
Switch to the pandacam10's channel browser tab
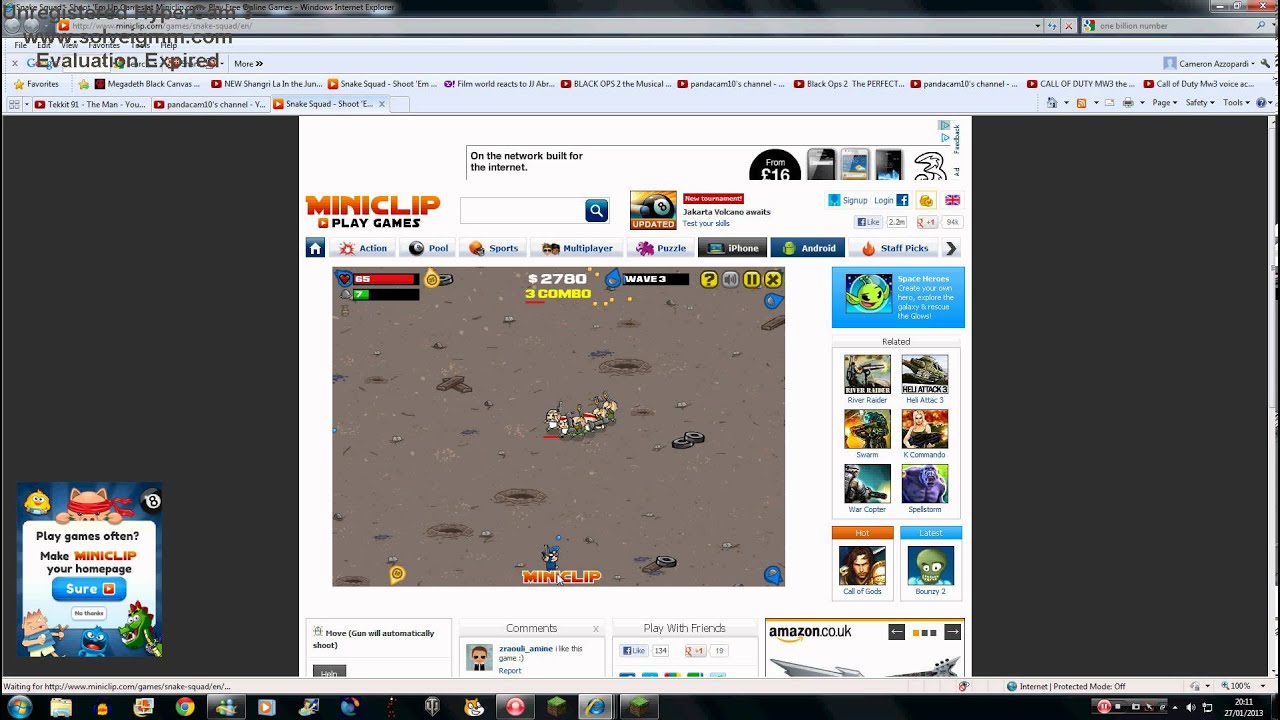208,104
